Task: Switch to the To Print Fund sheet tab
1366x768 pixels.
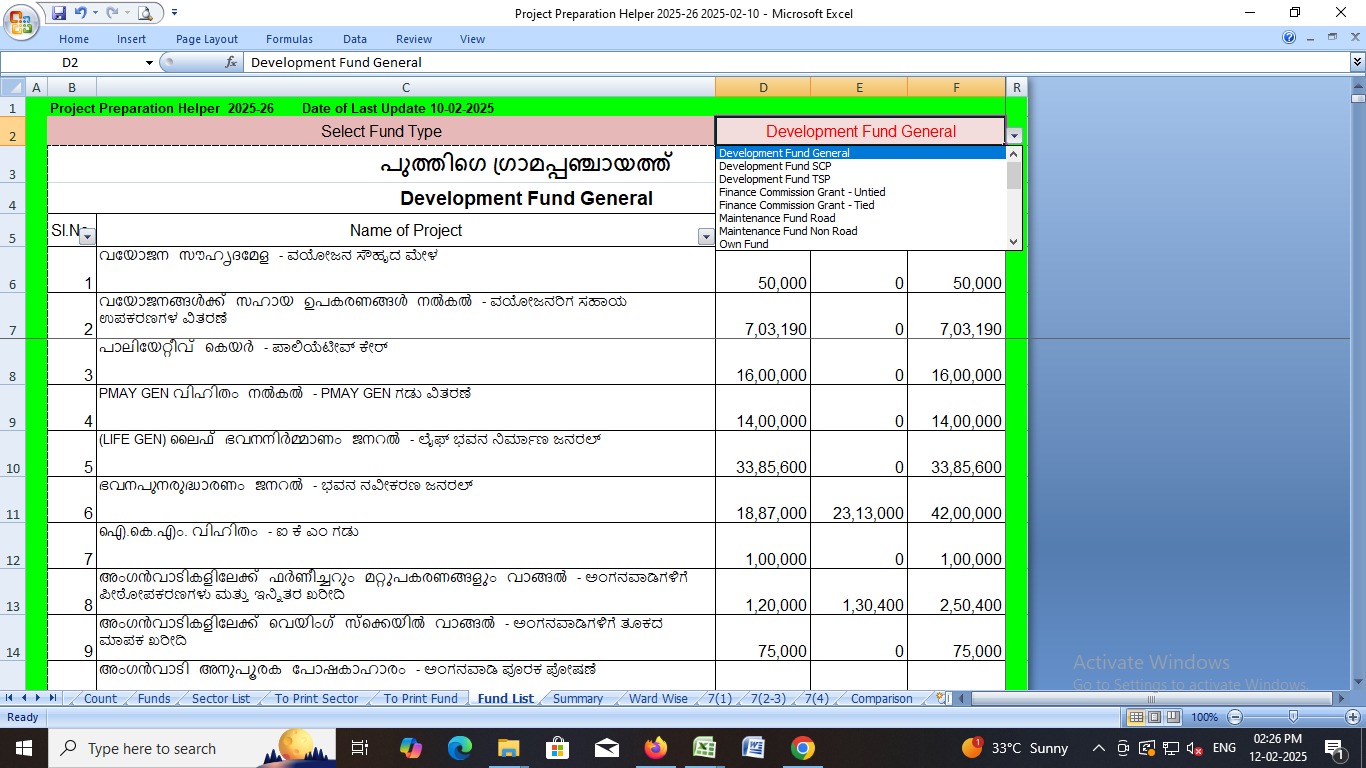Action: 421,699
